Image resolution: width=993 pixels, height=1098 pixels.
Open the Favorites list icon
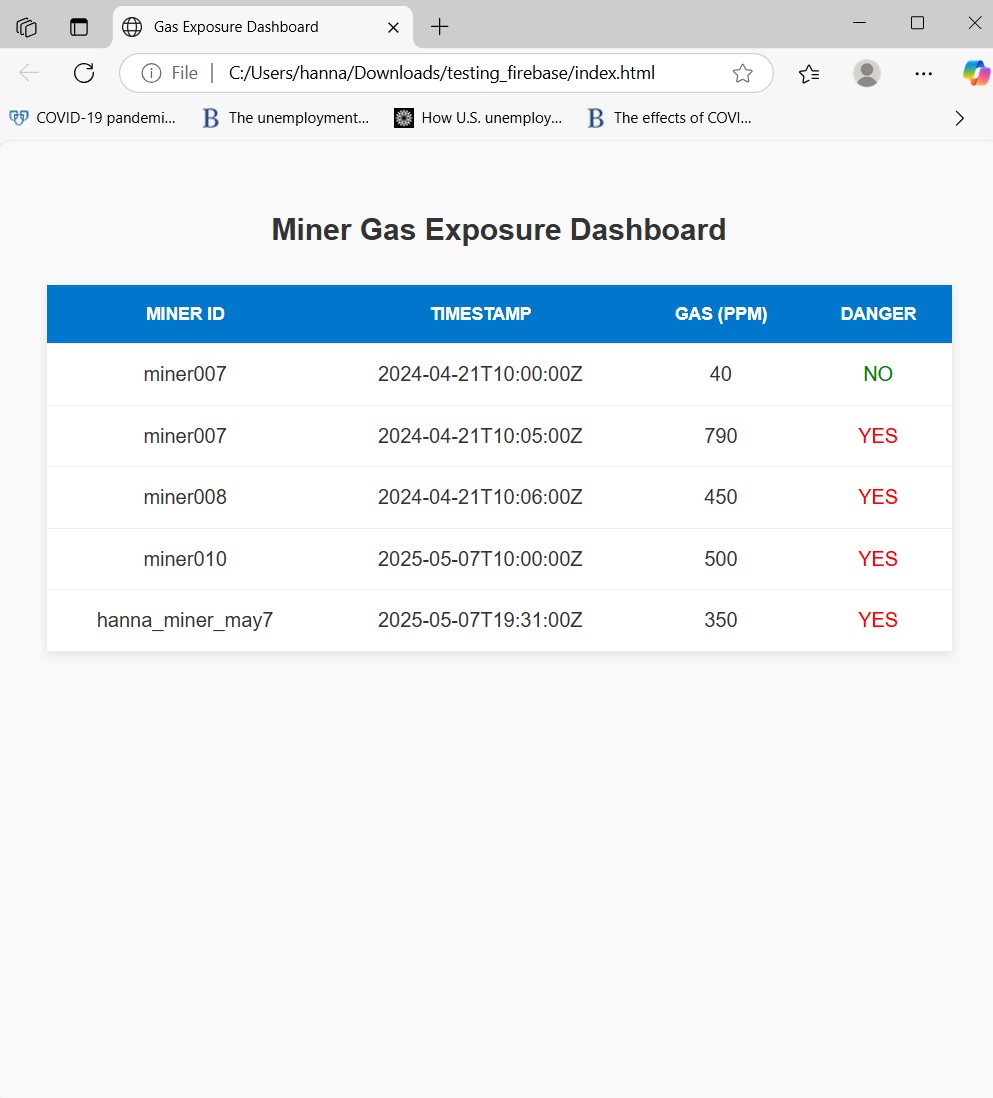coord(809,73)
